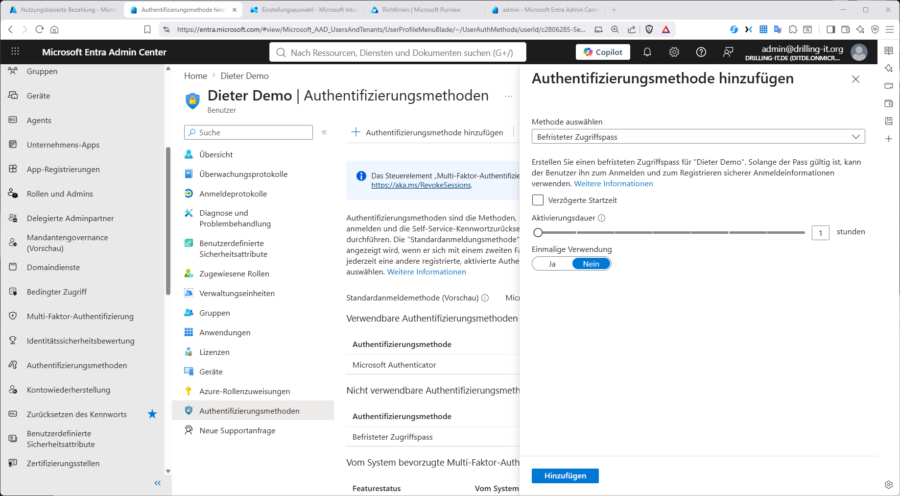The image size is (900, 496).
Task: Close the Authentifizierungsmethode hinzufügen panel
Action: pos(855,79)
